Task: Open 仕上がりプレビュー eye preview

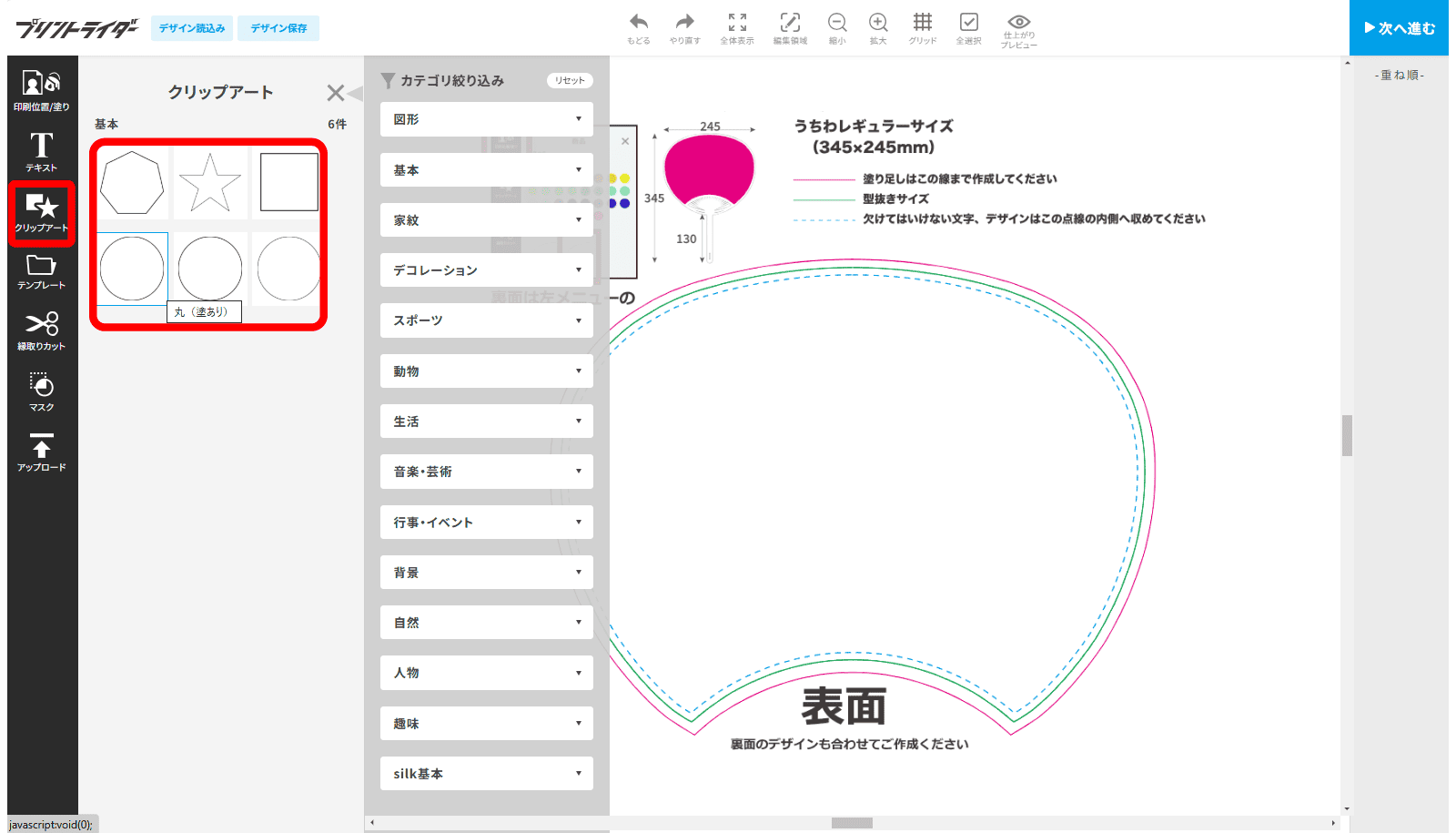Action: click(x=1019, y=31)
